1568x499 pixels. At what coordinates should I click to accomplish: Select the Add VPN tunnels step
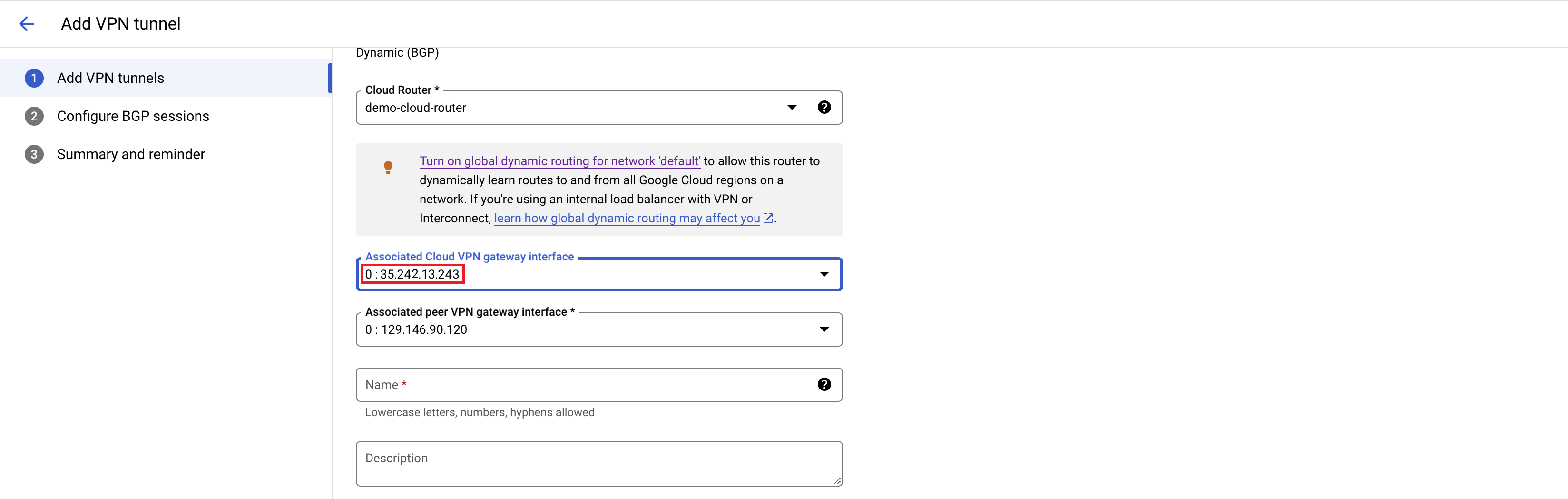pyautogui.click(x=110, y=78)
